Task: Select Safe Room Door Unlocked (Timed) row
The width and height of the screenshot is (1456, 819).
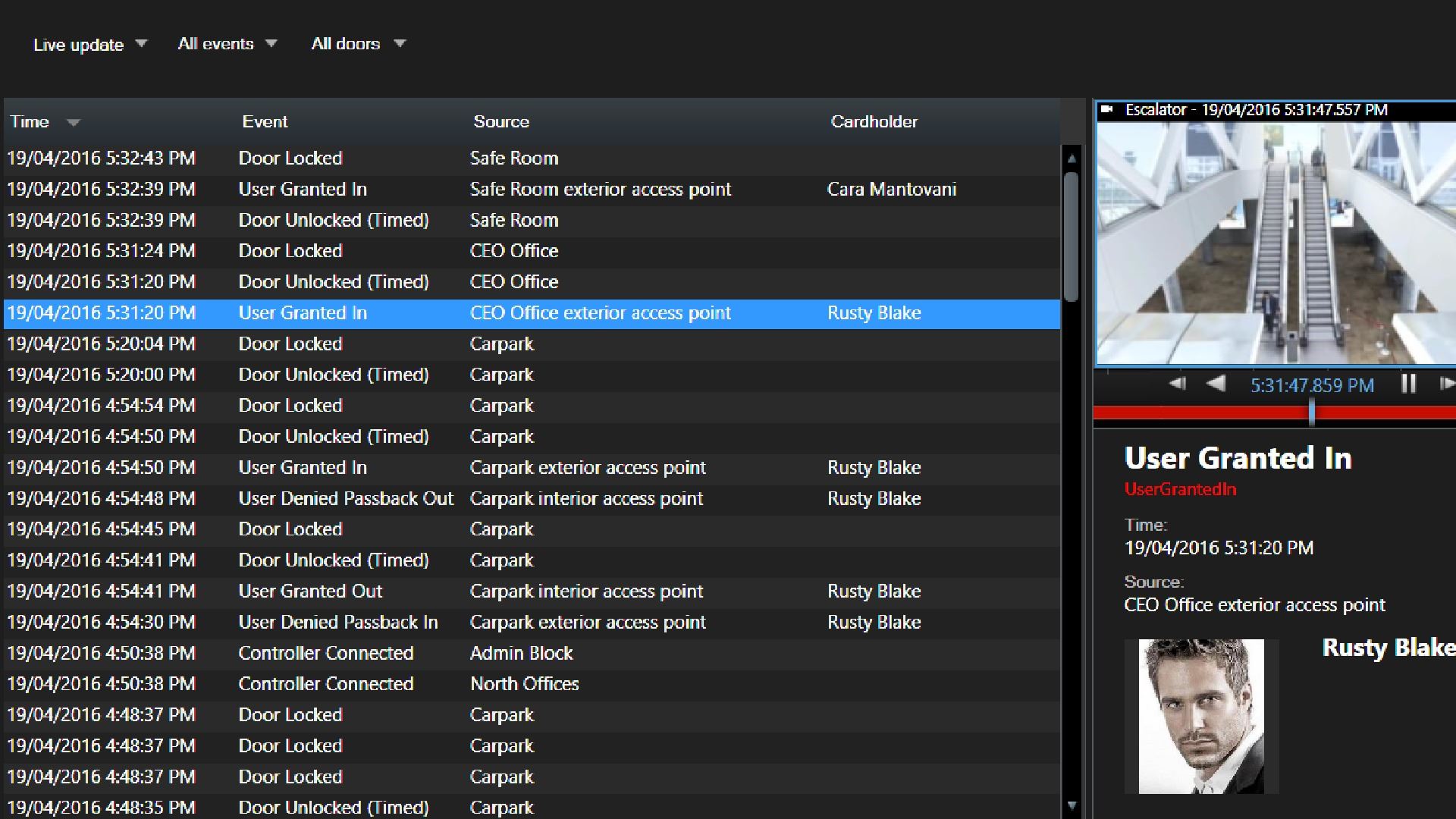Action: click(532, 221)
